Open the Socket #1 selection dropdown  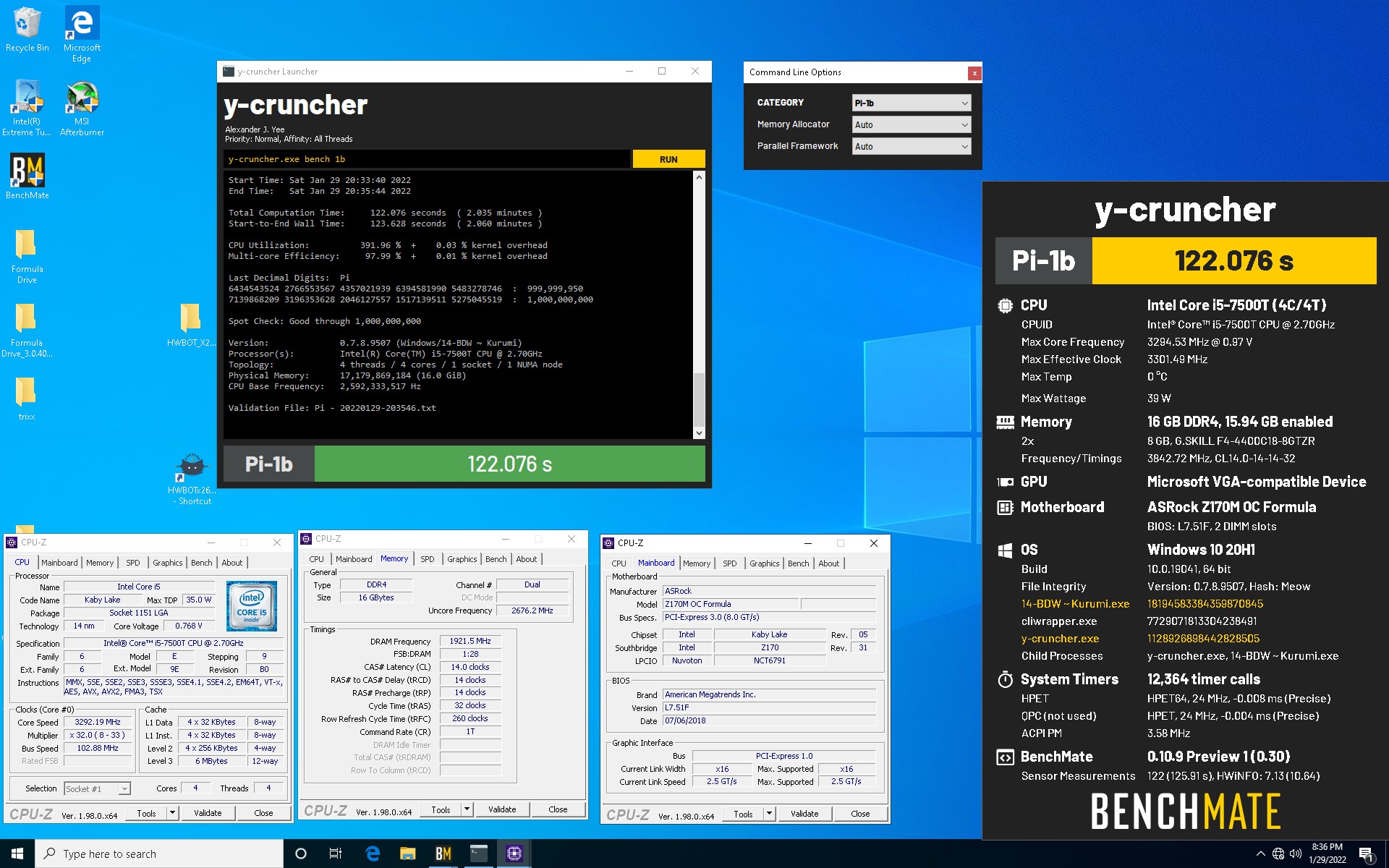click(98, 788)
